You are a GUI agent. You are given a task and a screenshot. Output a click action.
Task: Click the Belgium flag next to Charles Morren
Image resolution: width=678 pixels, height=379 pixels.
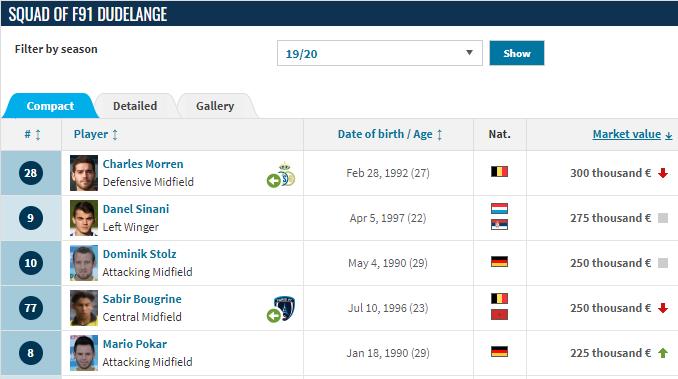[499, 172]
